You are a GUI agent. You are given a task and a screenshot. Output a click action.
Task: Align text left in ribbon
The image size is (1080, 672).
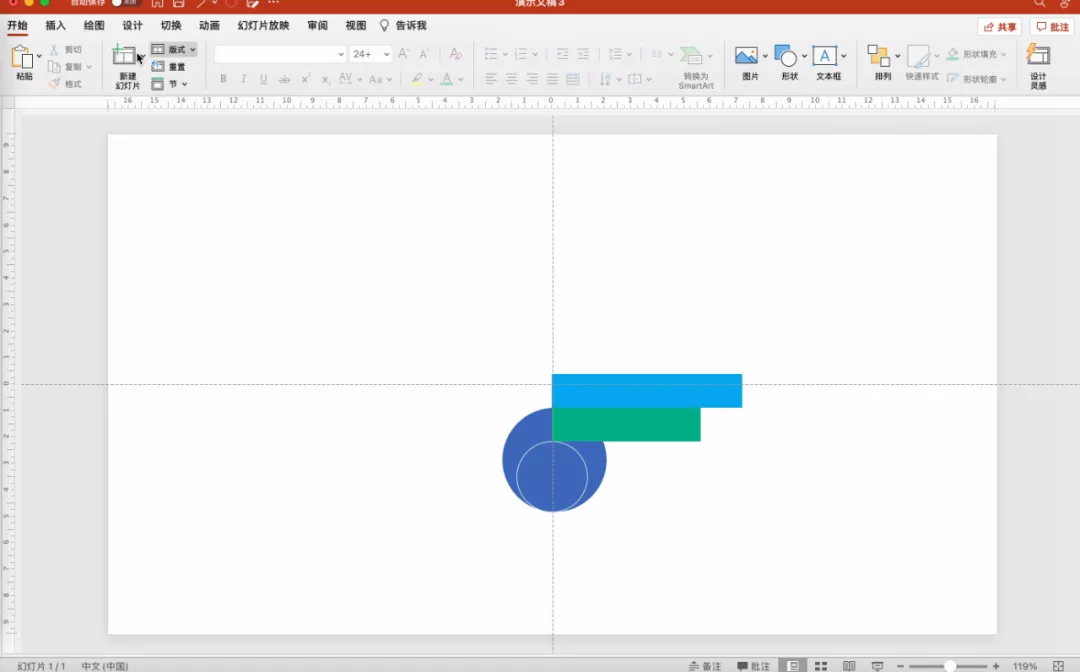pos(490,79)
